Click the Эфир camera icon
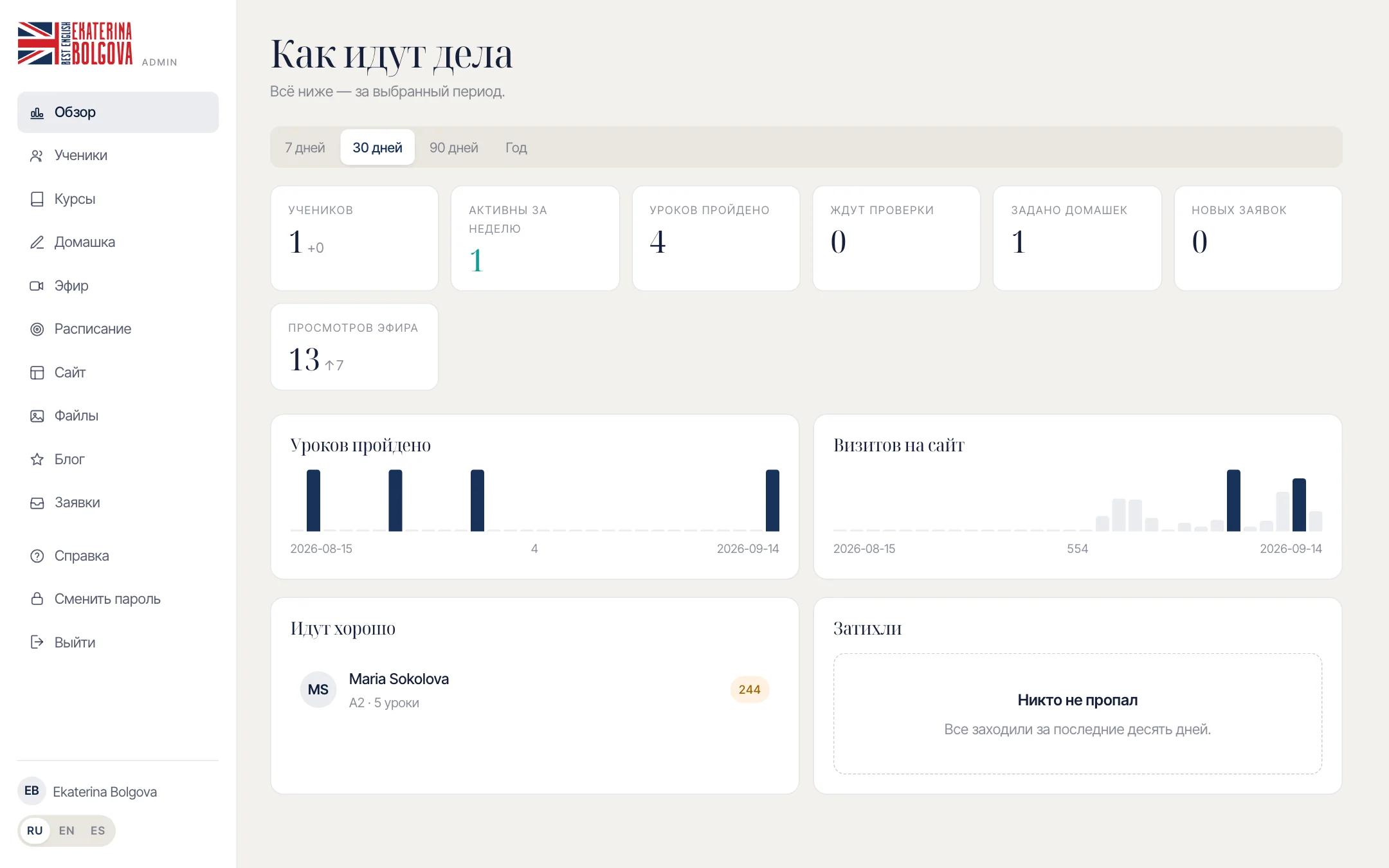The height and width of the screenshot is (868, 1389). [37, 286]
